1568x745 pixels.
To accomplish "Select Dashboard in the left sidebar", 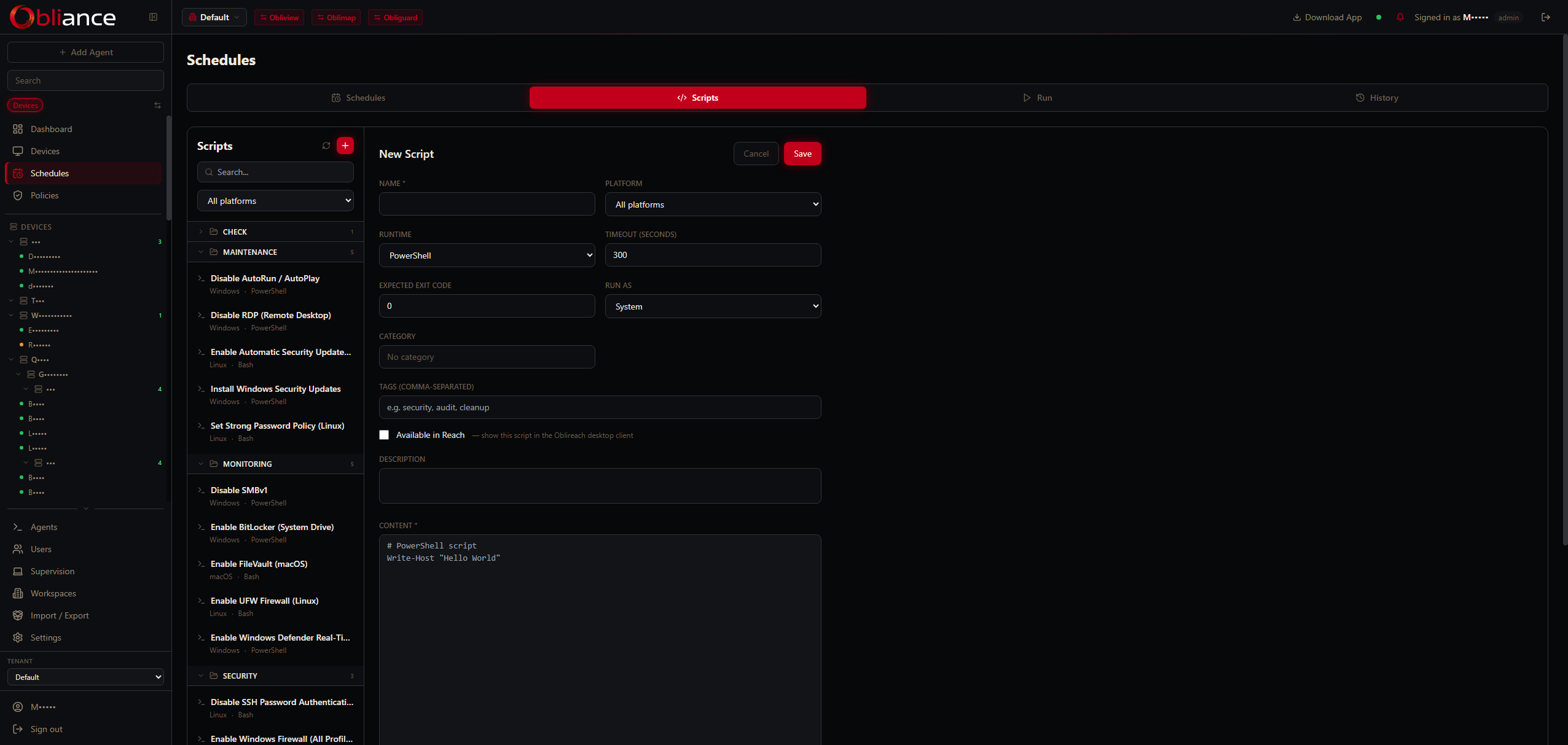I will click(52, 129).
